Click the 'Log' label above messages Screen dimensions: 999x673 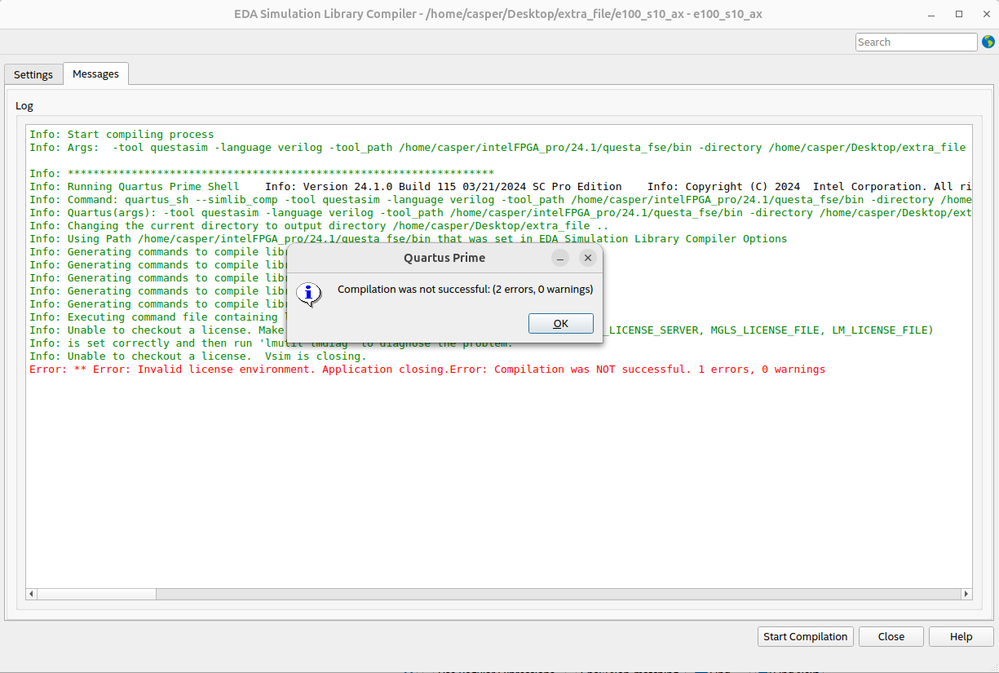click(x=24, y=106)
